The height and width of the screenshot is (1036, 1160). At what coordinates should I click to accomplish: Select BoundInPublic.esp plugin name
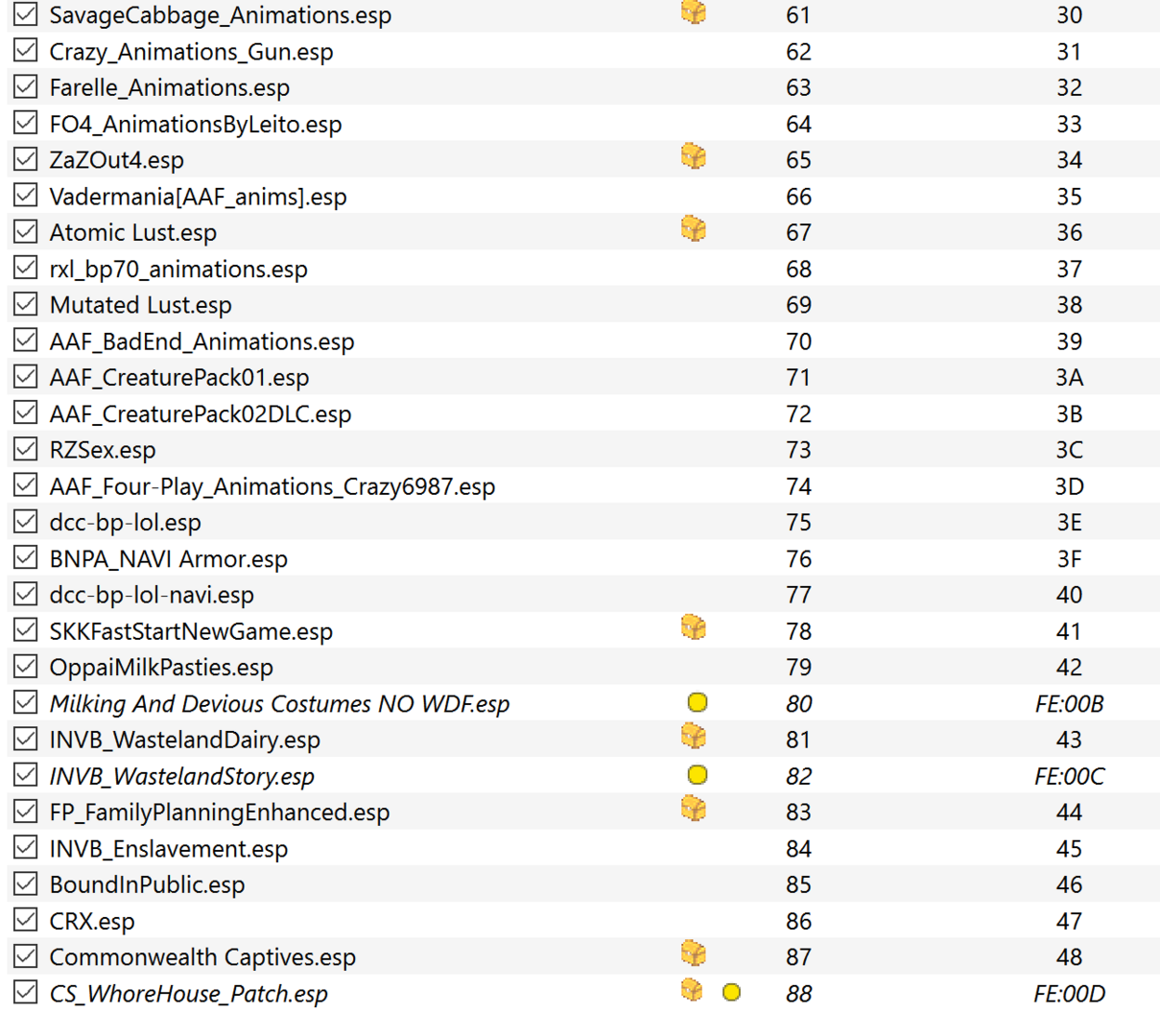coord(147,884)
